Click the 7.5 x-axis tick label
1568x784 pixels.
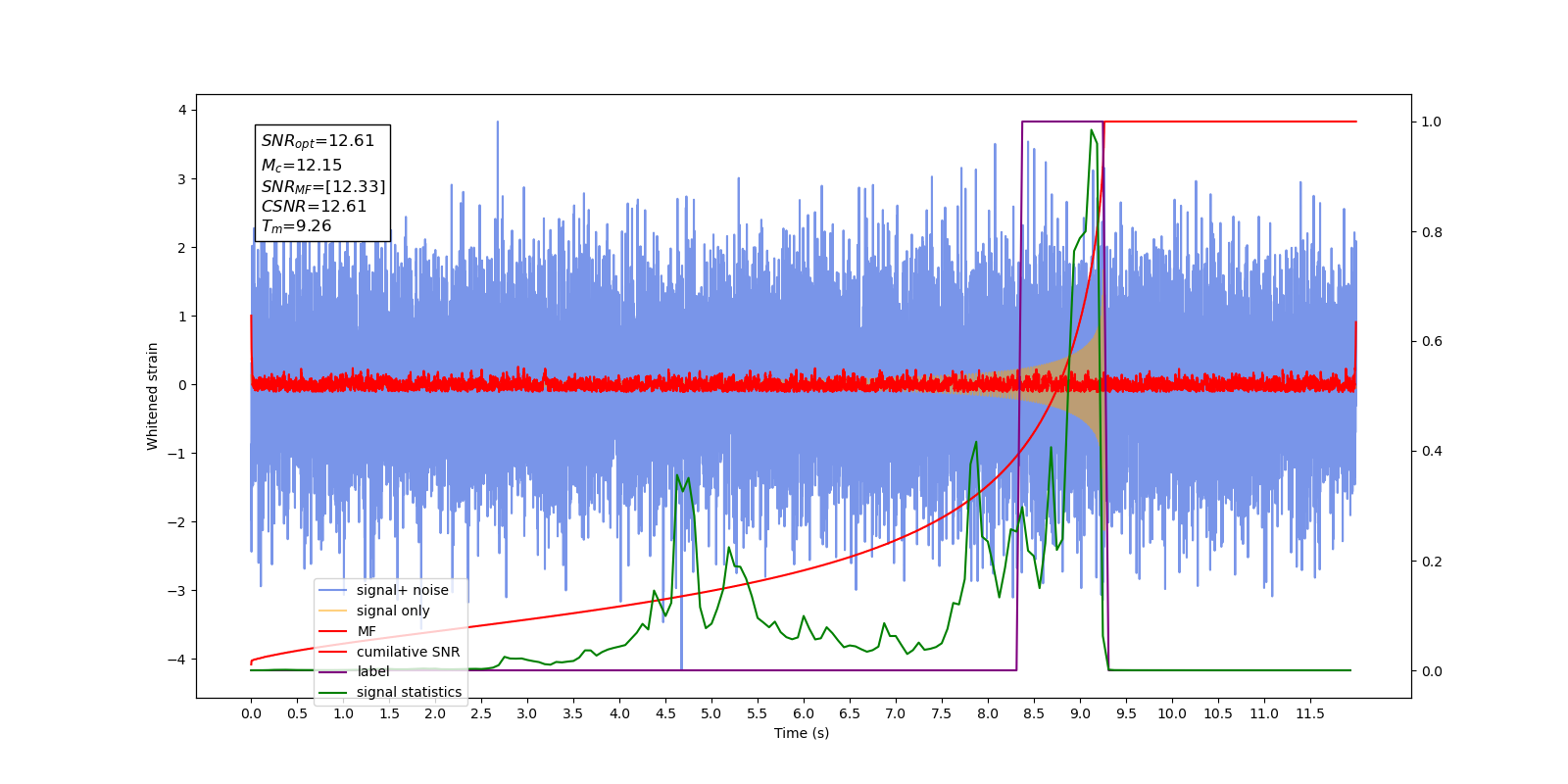942,713
